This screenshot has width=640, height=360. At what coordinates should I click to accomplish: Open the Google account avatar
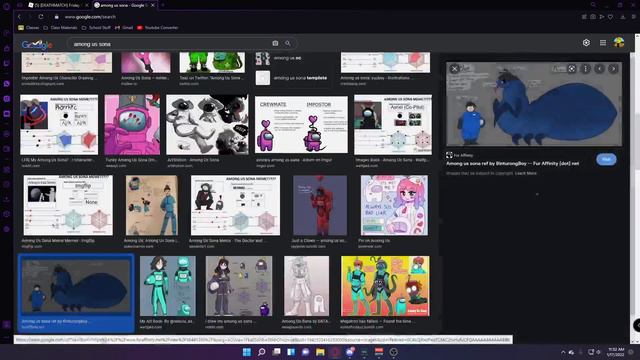619,42
